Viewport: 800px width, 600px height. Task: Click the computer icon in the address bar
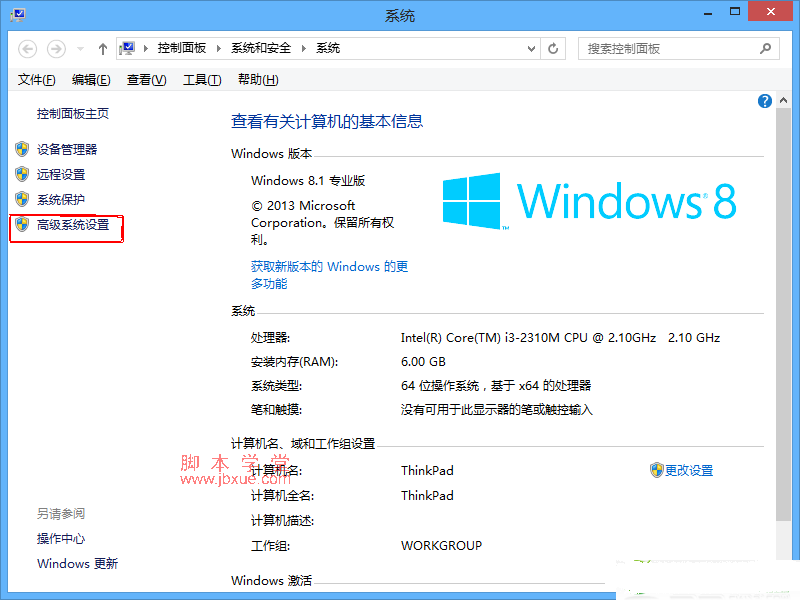[x=127, y=48]
